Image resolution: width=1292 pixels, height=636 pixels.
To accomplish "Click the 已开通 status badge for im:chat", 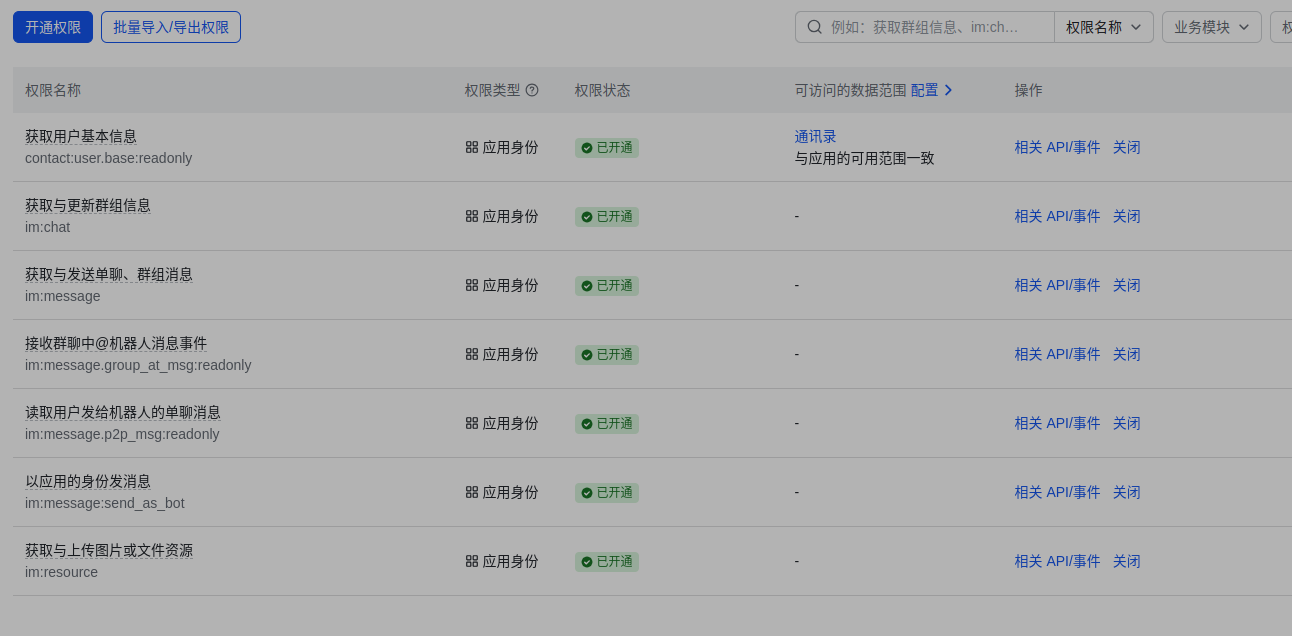I will coord(607,217).
